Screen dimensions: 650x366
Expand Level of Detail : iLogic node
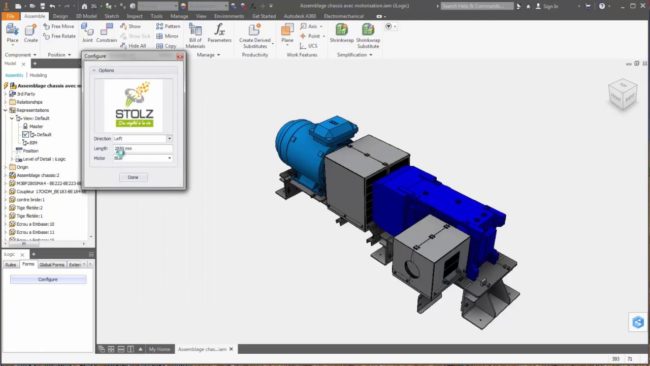12,159
